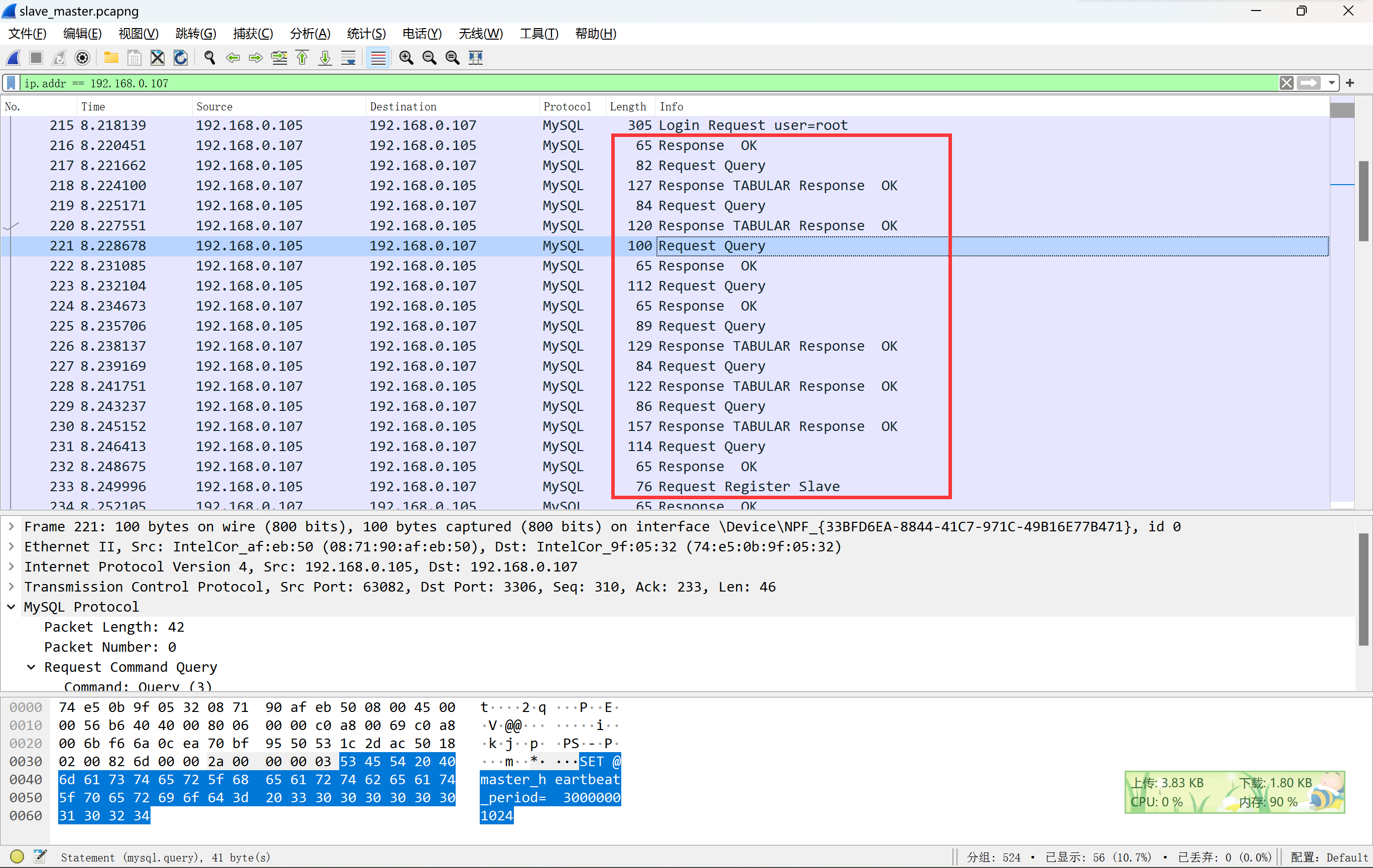Clear the display filter
The height and width of the screenshot is (868, 1373).
pos(1286,83)
